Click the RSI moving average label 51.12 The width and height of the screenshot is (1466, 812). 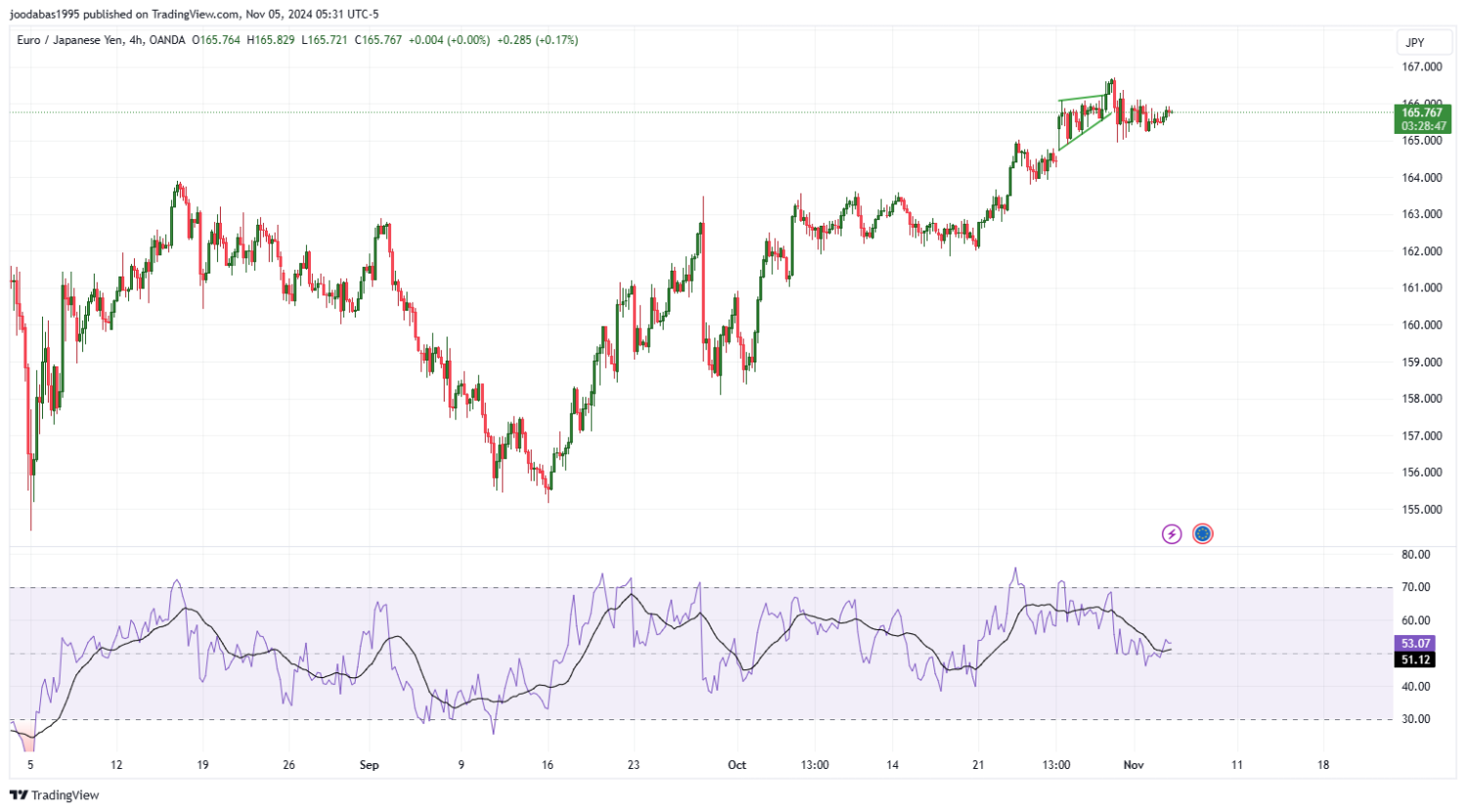point(1415,660)
